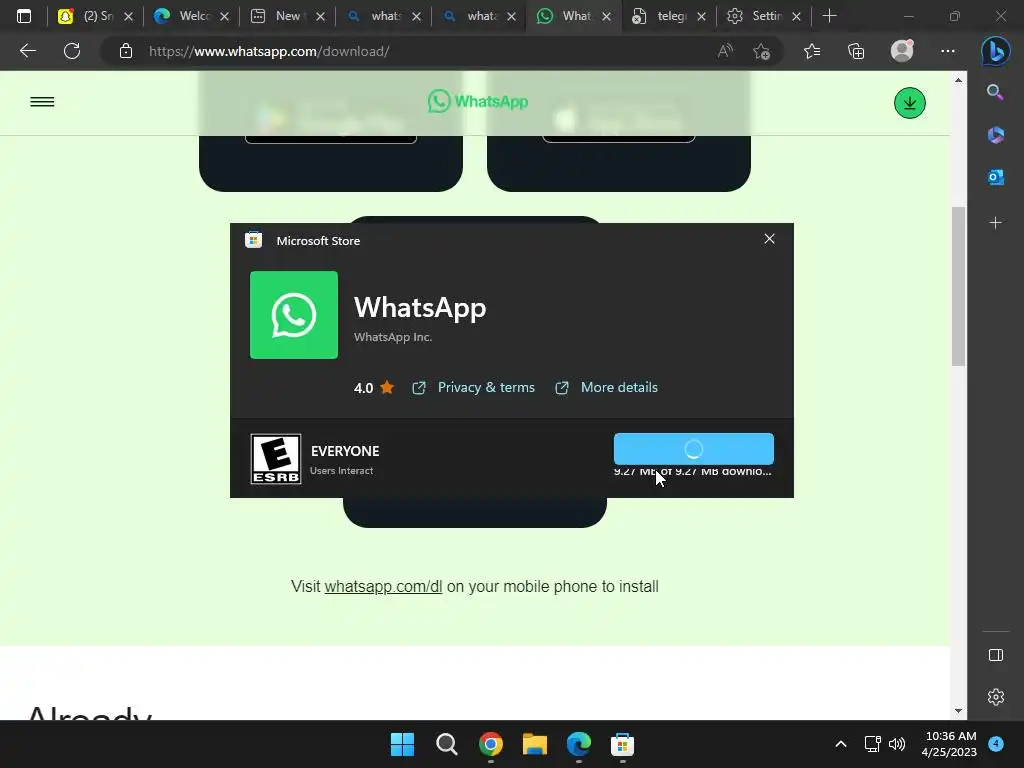Toggle the sidebar layout icon
This screenshot has width=1024, height=768.
[x=995, y=655]
